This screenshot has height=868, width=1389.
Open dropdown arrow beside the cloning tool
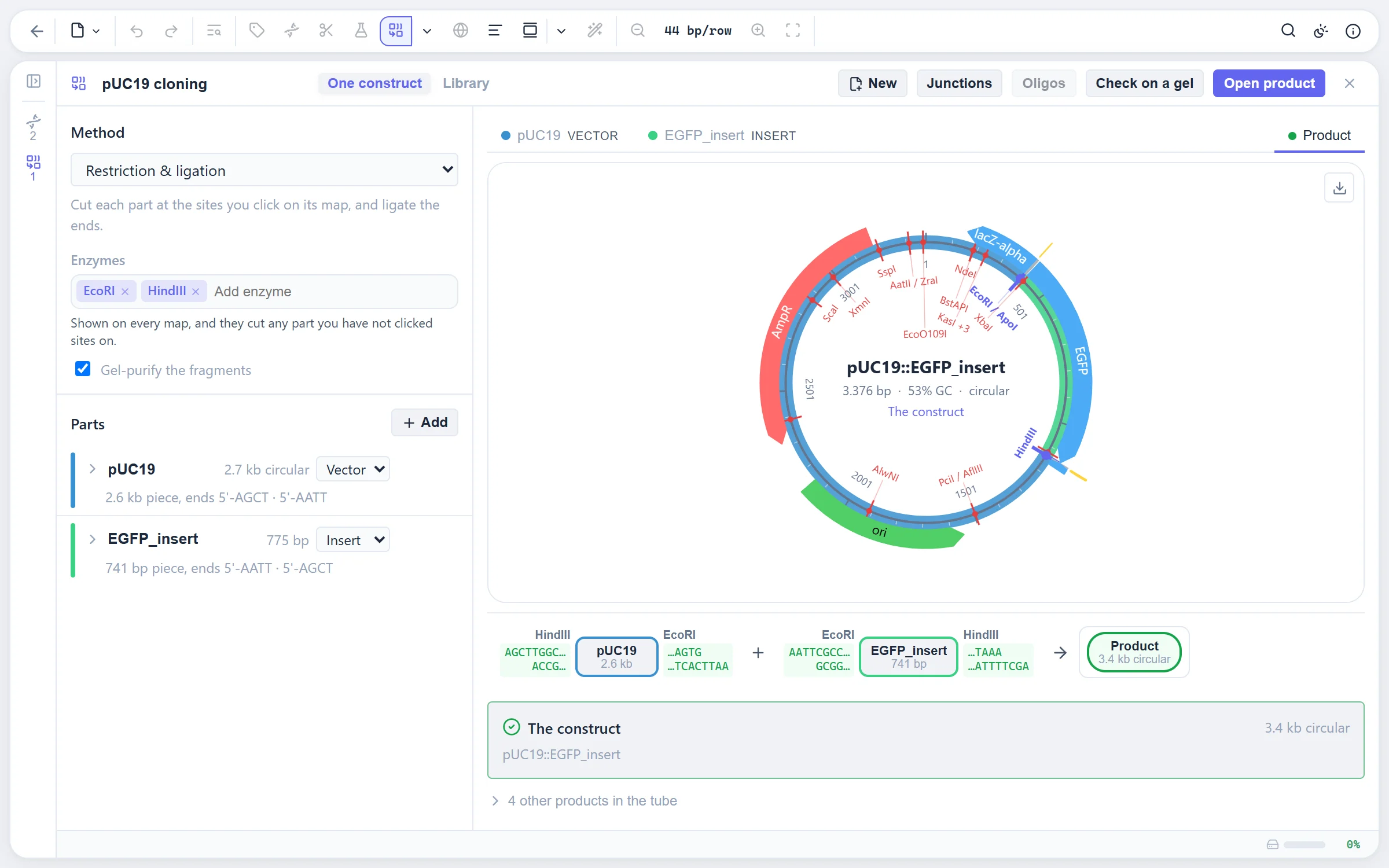click(427, 31)
